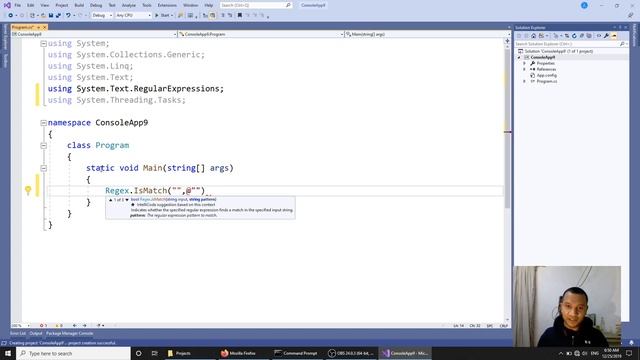Open the Debug configuration dropdown
This screenshot has width=640, height=360.
pyautogui.click(x=102, y=16)
